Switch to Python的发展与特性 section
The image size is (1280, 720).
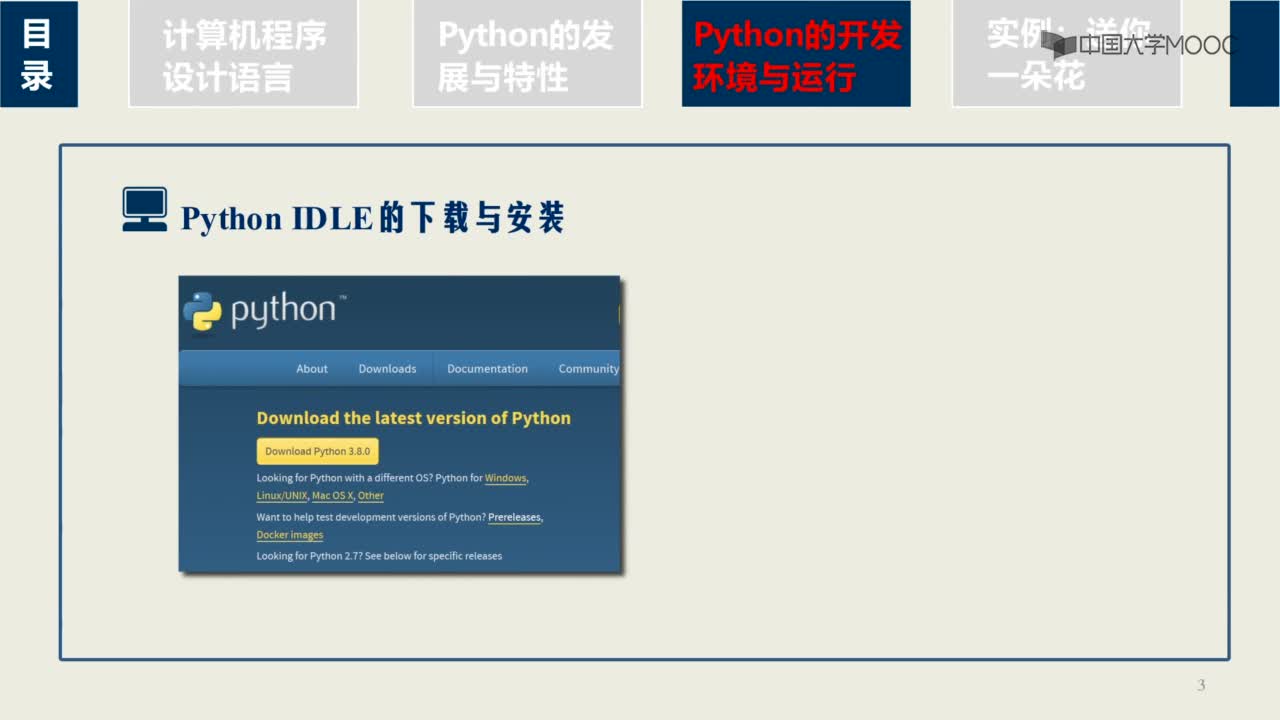(x=527, y=54)
